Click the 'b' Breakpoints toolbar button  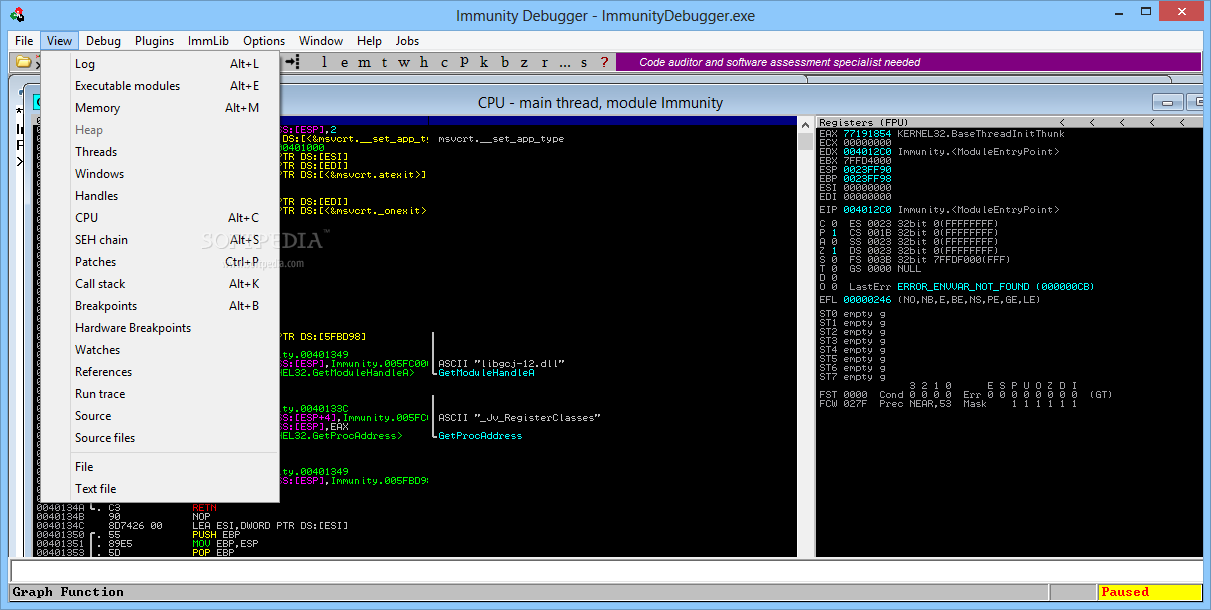pyautogui.click(x=504, y=62)
